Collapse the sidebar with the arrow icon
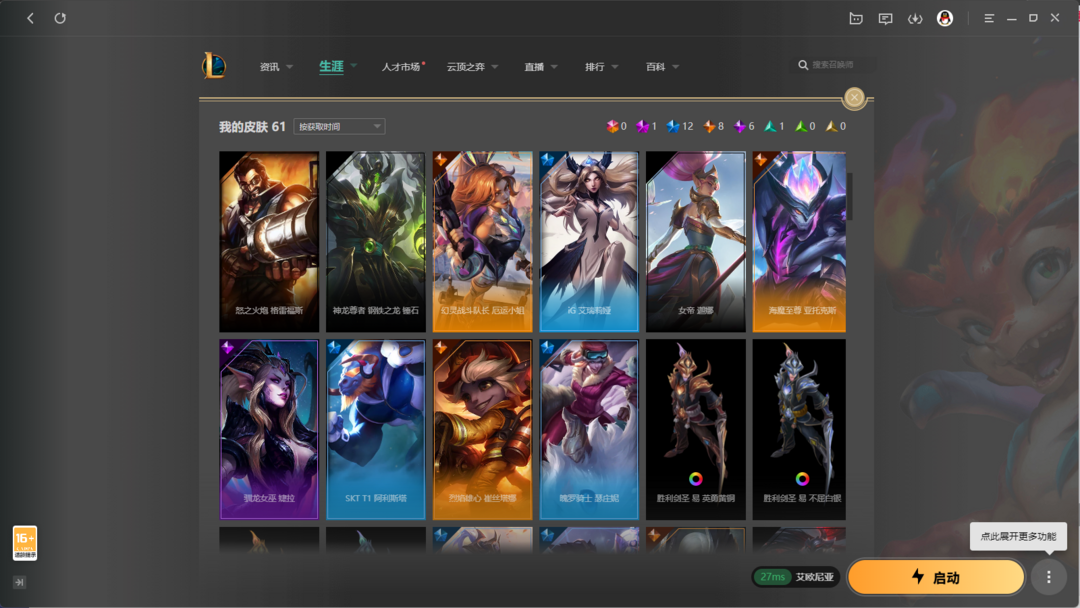The image size is (1080, 608). (19, 583)
